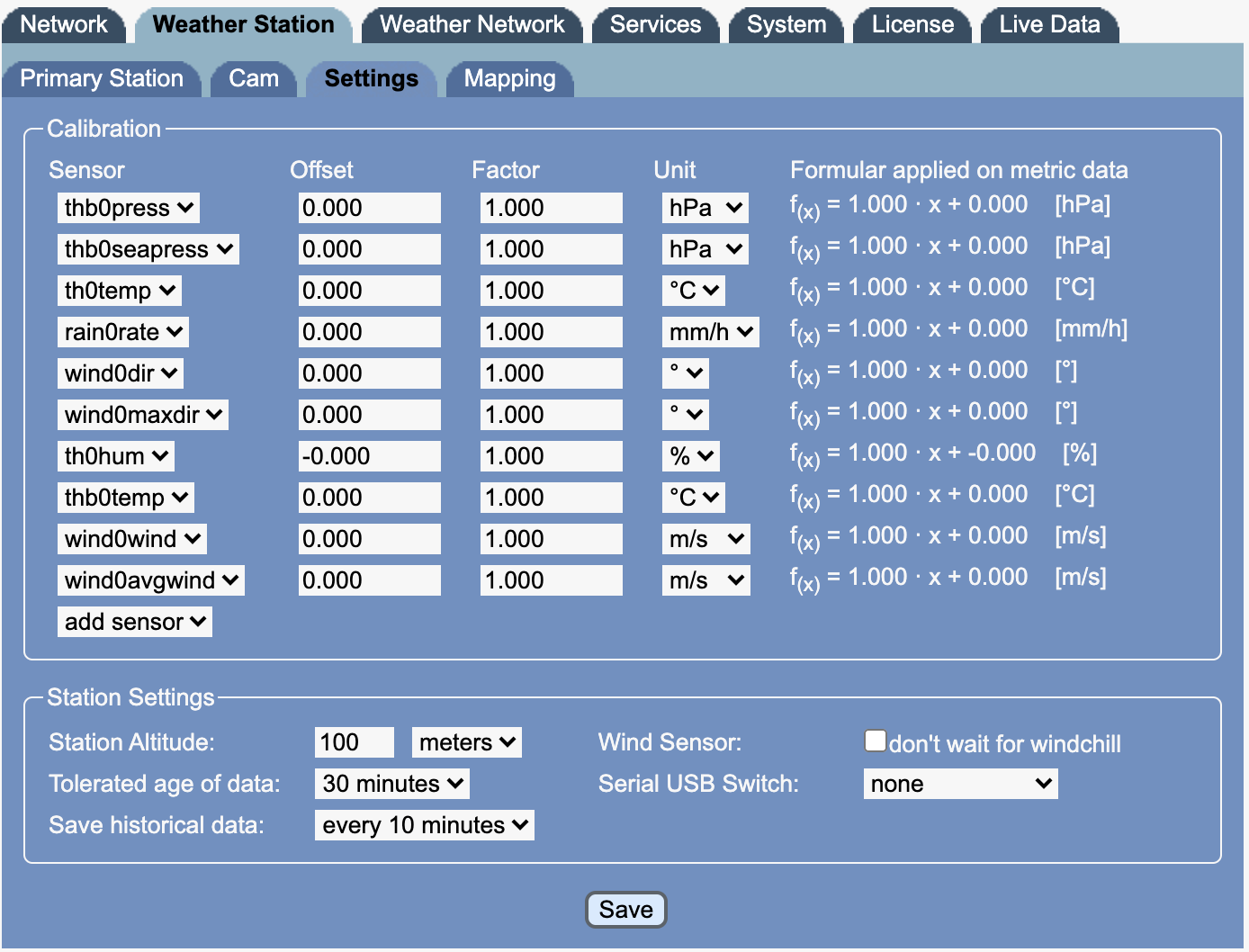This screenshot has width=1249, height=952.
Task: Open the th0hum percent unit dropdown
Action: click(690, 456)
